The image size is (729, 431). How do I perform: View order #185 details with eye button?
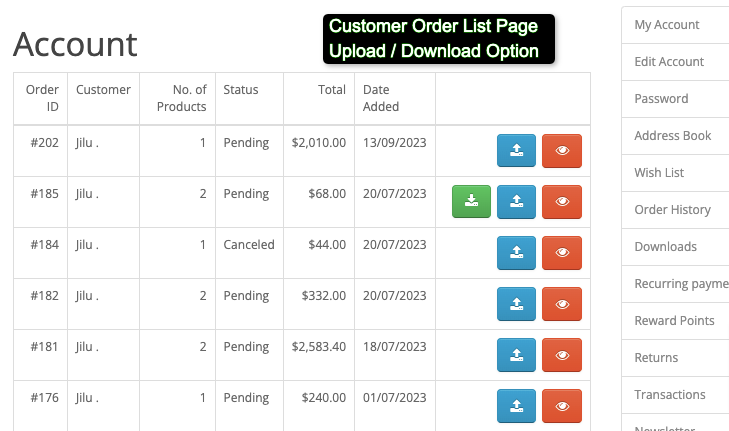(562, 201)
